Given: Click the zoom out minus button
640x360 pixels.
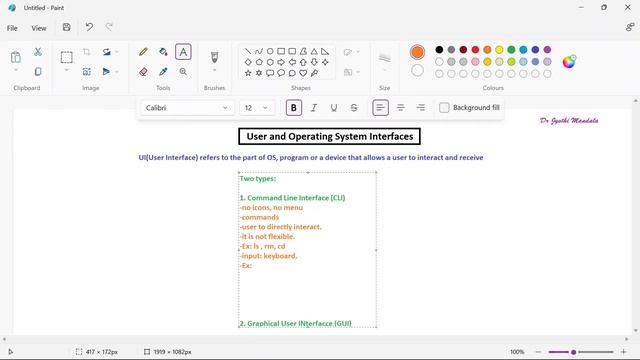Looking at the screenshot, I should coord(538,352).
